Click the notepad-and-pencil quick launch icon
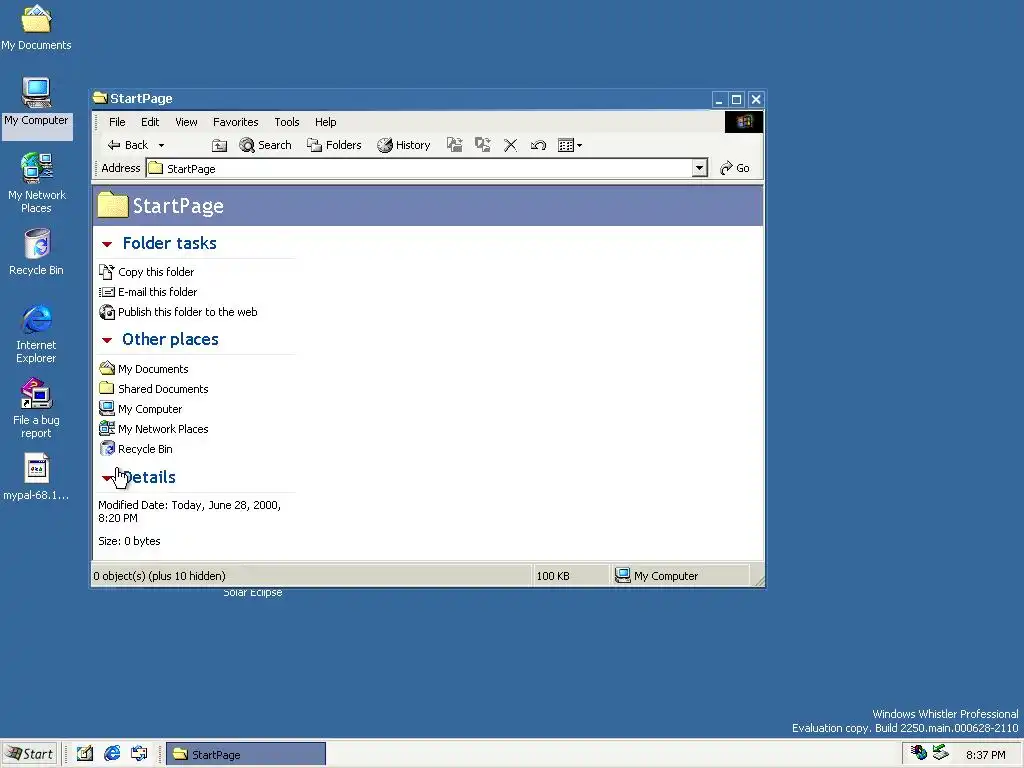1024x768 pixels. [85, 754]
